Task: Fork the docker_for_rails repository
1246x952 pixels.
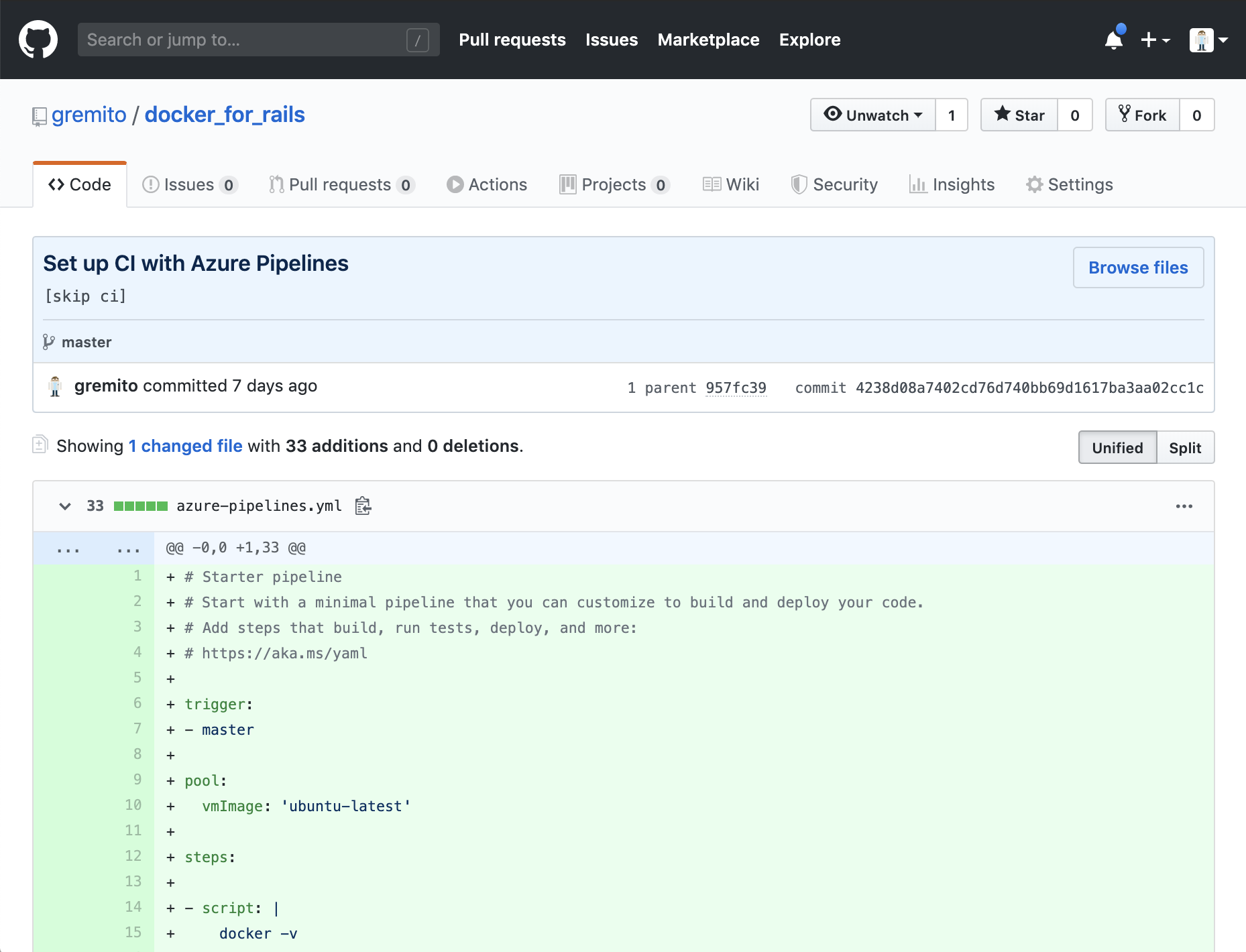Action: coord(1143,115)
